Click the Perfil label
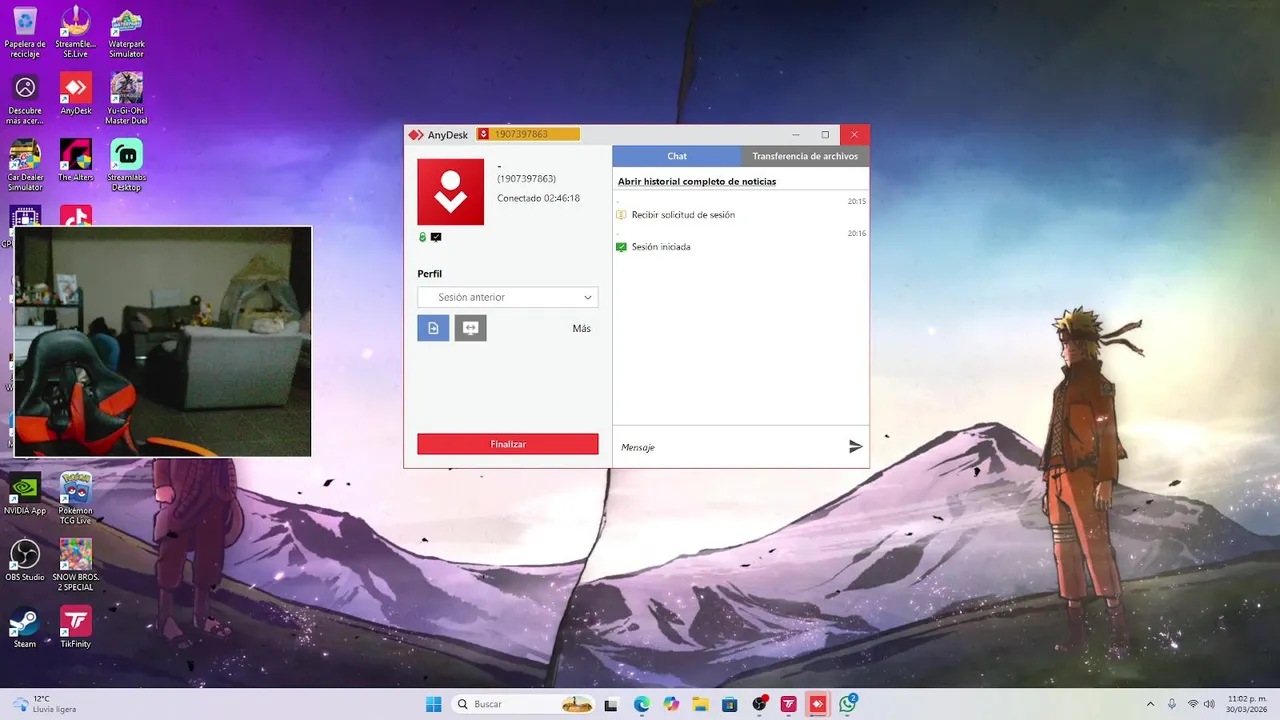 [x=430, y=274]
